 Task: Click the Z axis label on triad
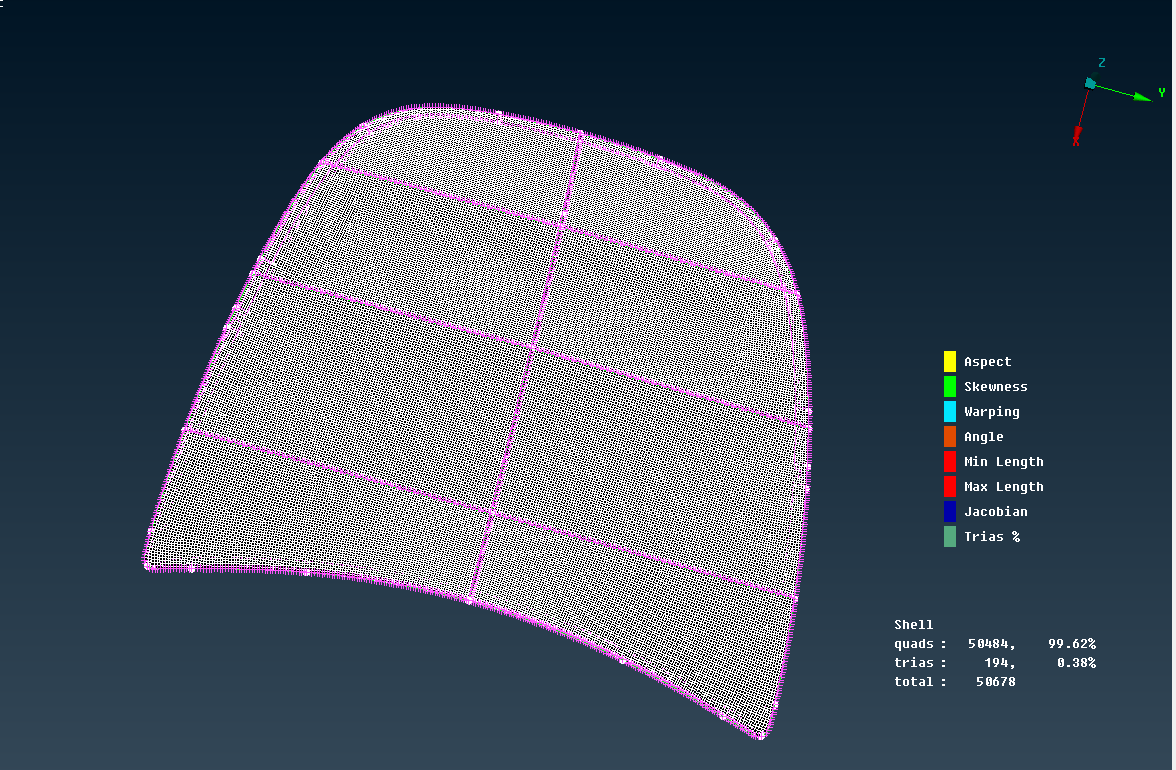tap(1101, 62)
